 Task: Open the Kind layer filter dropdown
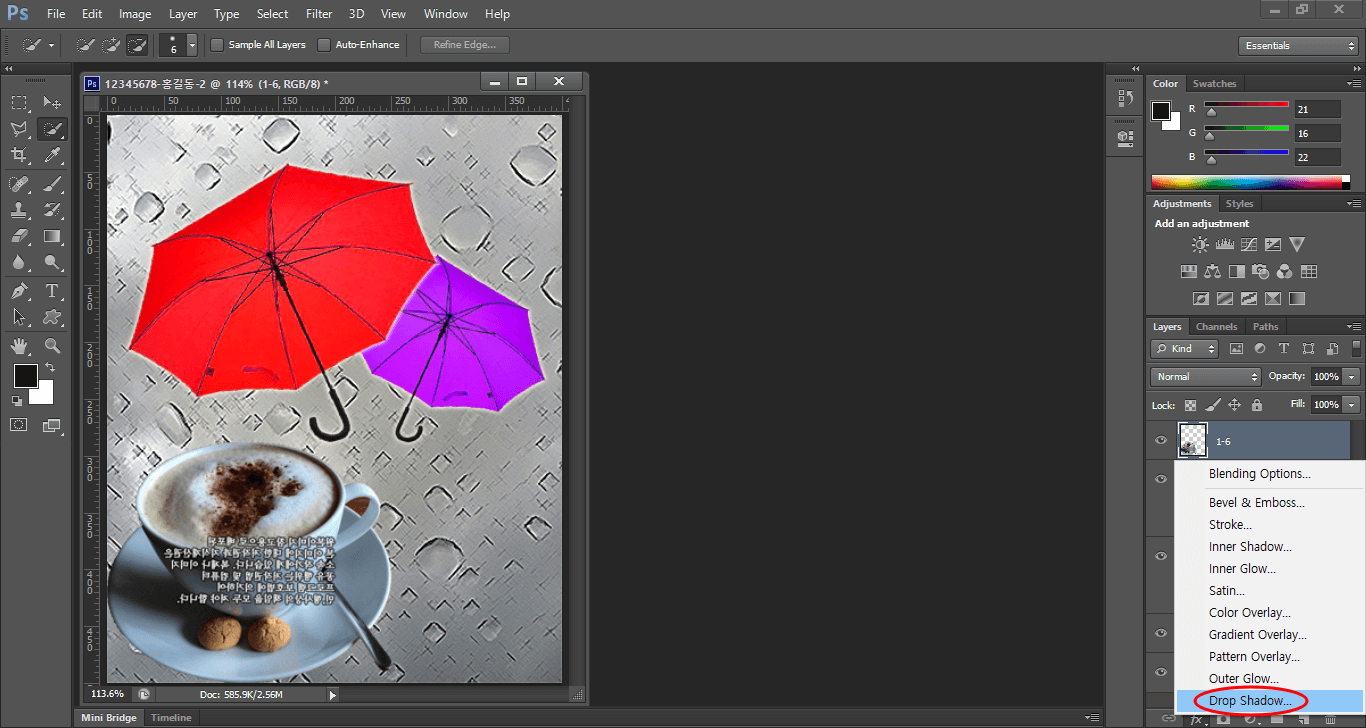pos(1185,348)
